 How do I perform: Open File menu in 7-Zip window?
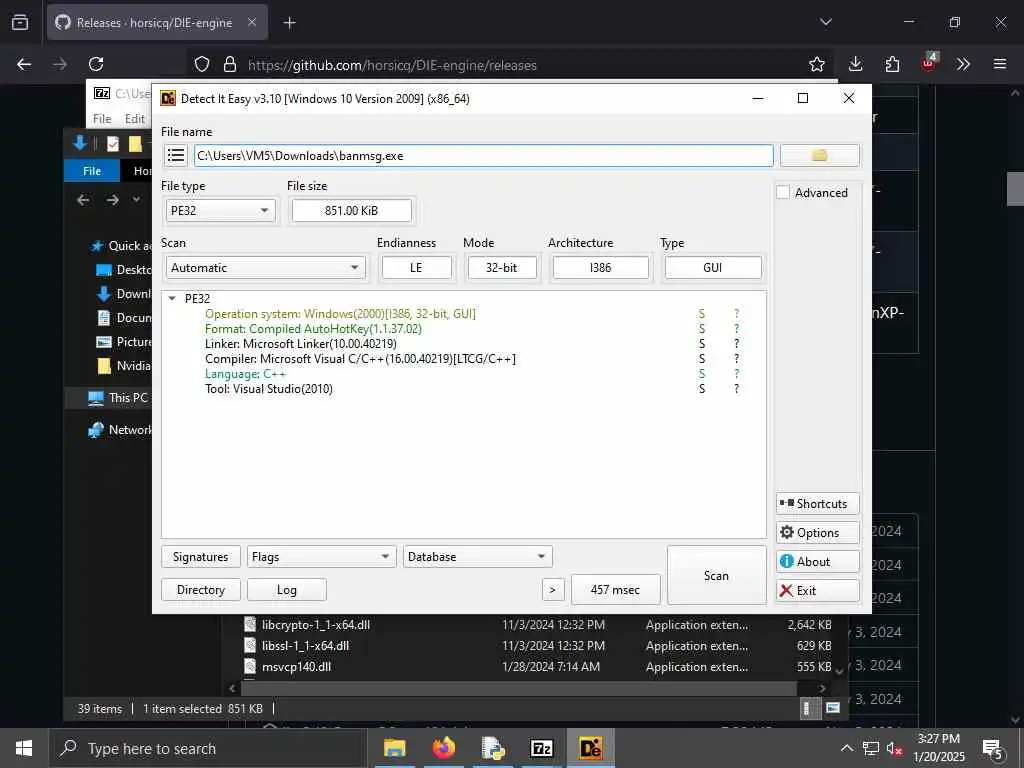click(102, 118)
